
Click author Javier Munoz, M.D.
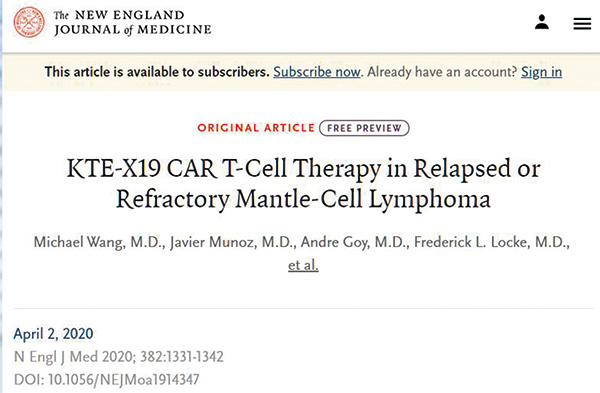(x=233, y=242)
